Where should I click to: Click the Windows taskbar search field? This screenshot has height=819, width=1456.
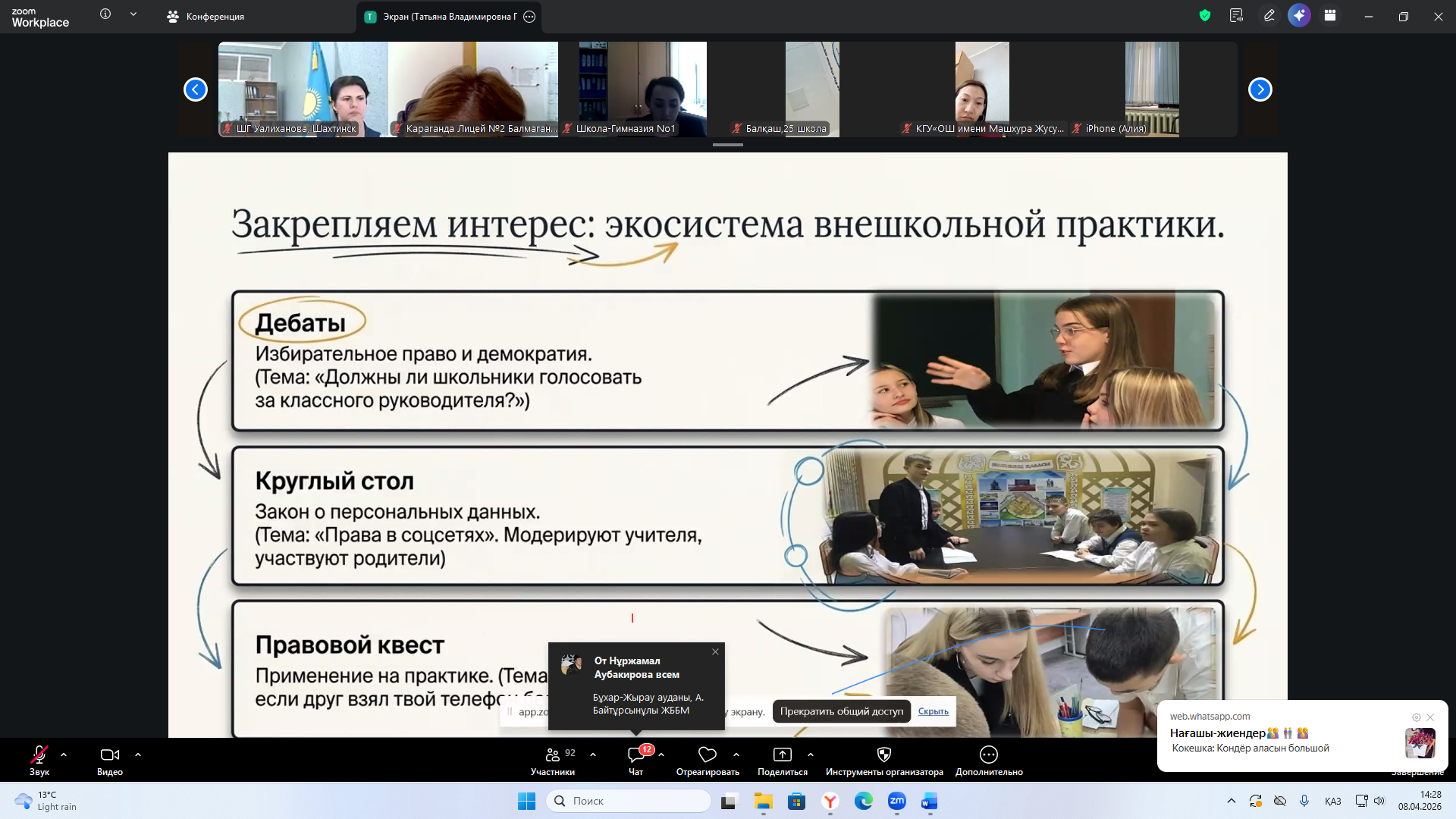(x=629, y=801)
